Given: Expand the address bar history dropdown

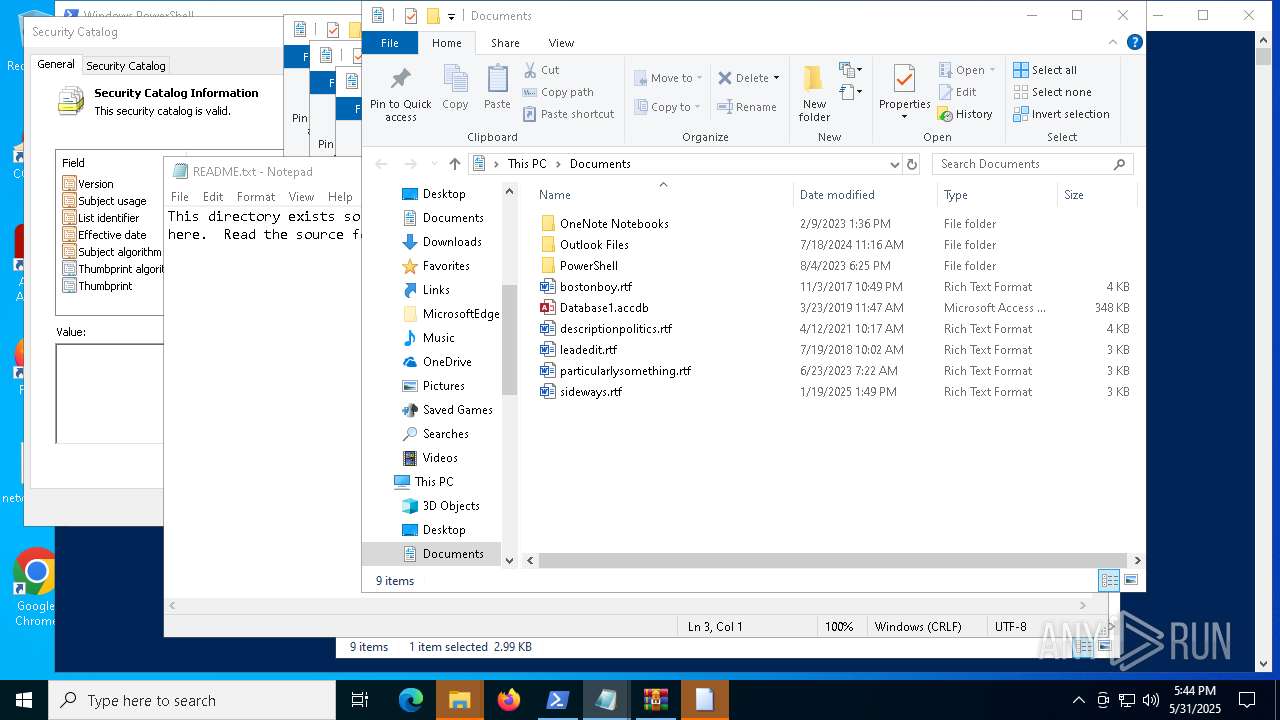Looking at the screenshot, I should pos(894,164).
